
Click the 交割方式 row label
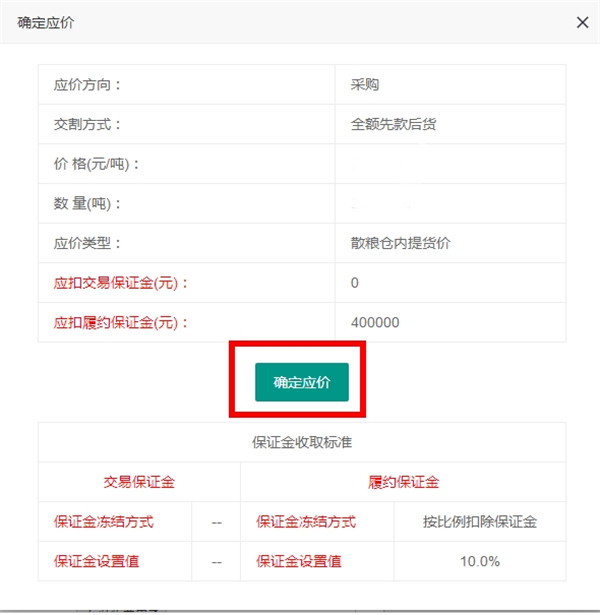(87, 125)
